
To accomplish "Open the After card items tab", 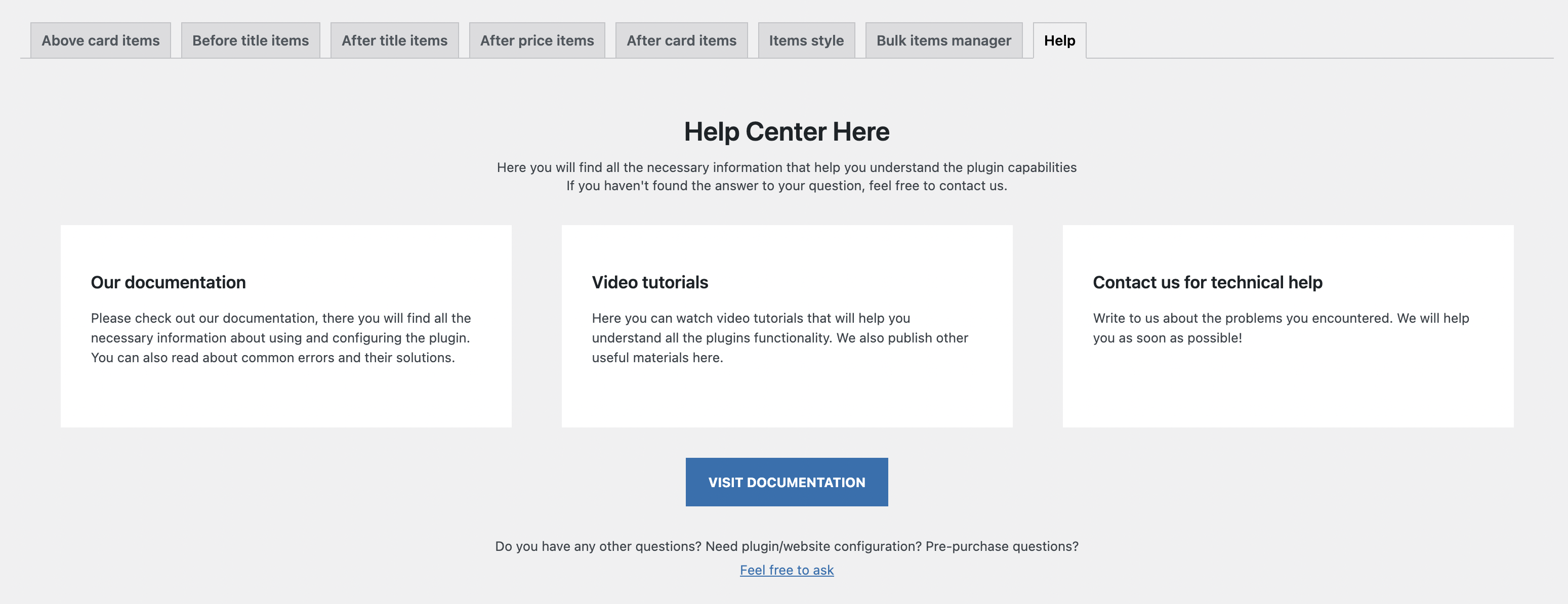I will pyautogui.click(x=681, y=41).
